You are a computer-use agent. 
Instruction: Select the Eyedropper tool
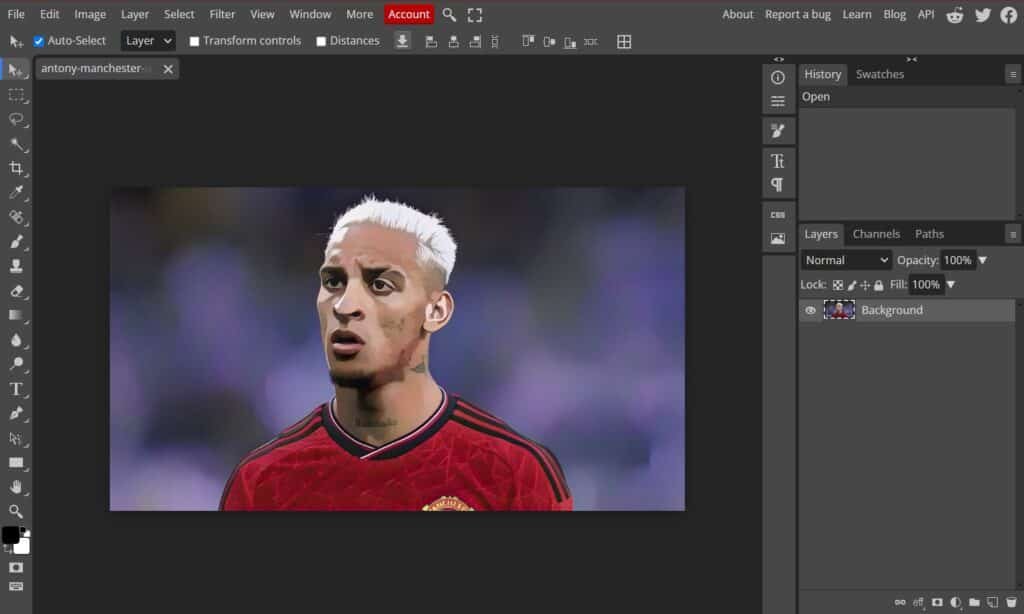click(16, 193)
